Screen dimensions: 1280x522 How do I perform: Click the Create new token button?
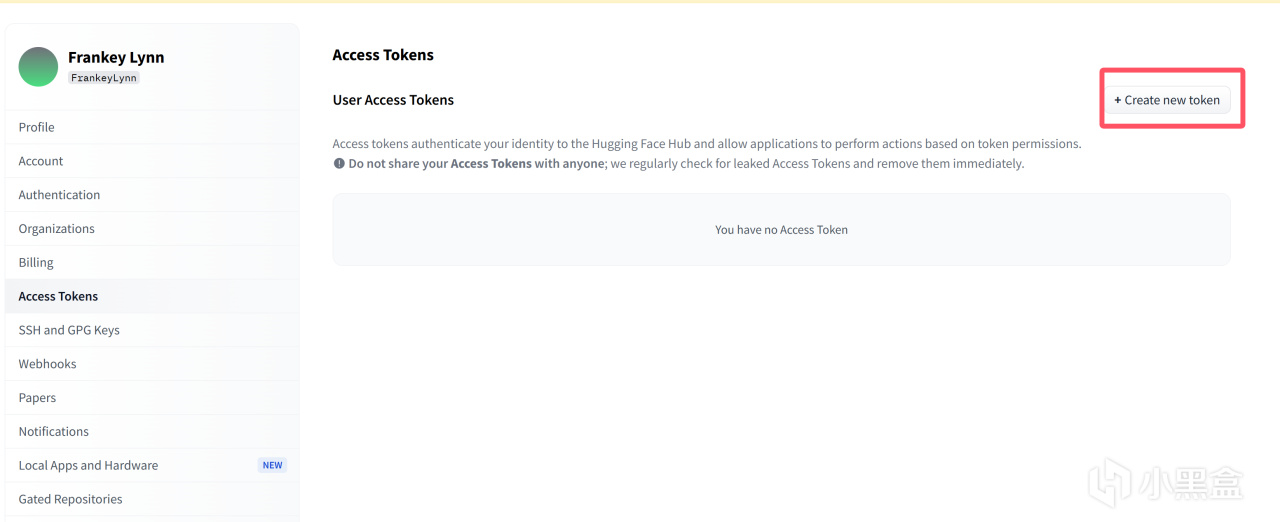click(x=1167, y=100)
